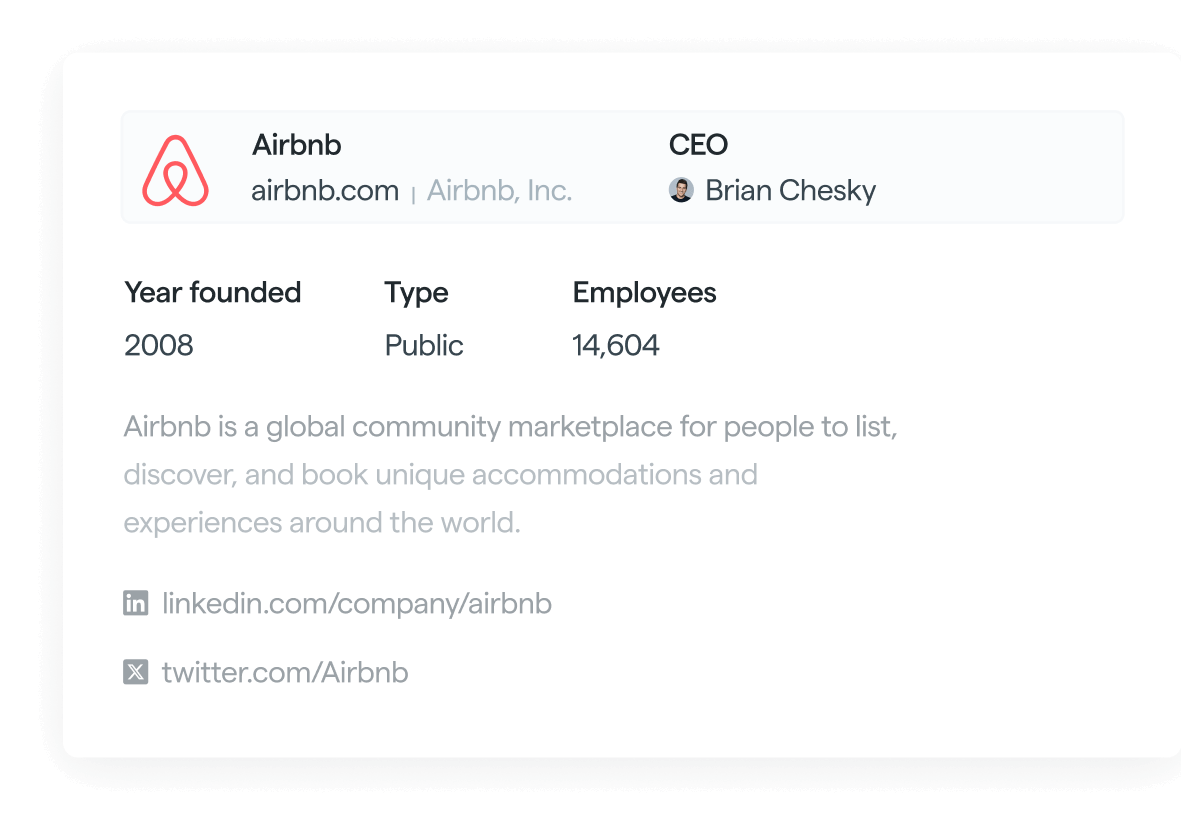Image resolution: width=1181 pixels, height=827 pixels.
Task: Select the 2008 founding year value
Action: 159,345
